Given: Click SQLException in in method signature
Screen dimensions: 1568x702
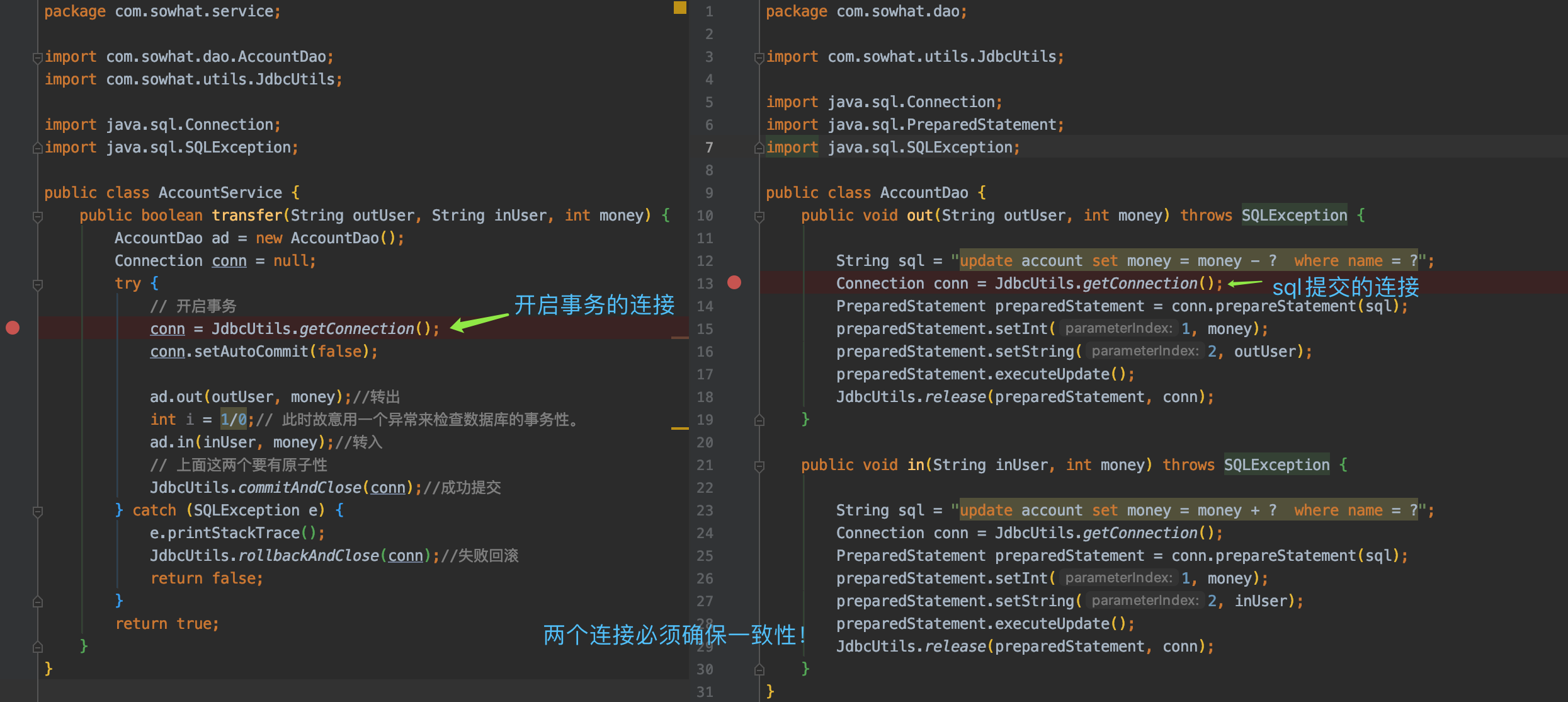Looking at the screenshot, I should click(x=1276, y=465).
